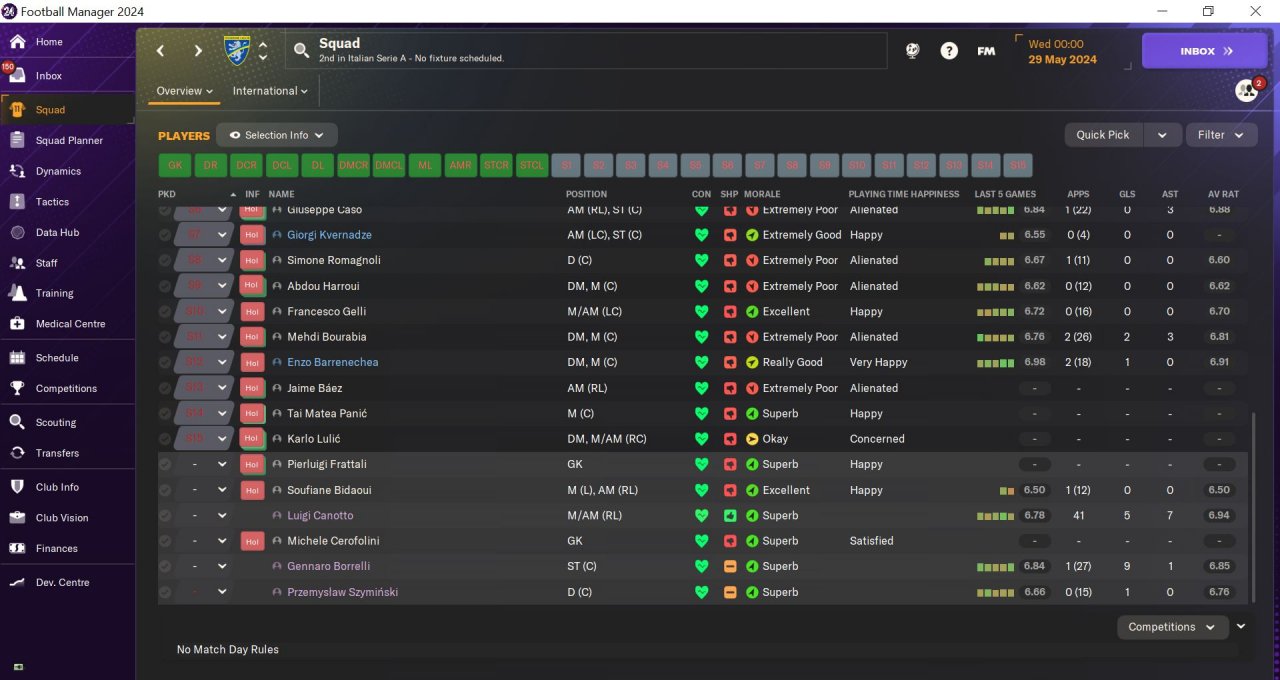This screenshot has width=1280, height=680.
Task: Open player Enzo Barrenechea's profile link
Action: (332, 362)
